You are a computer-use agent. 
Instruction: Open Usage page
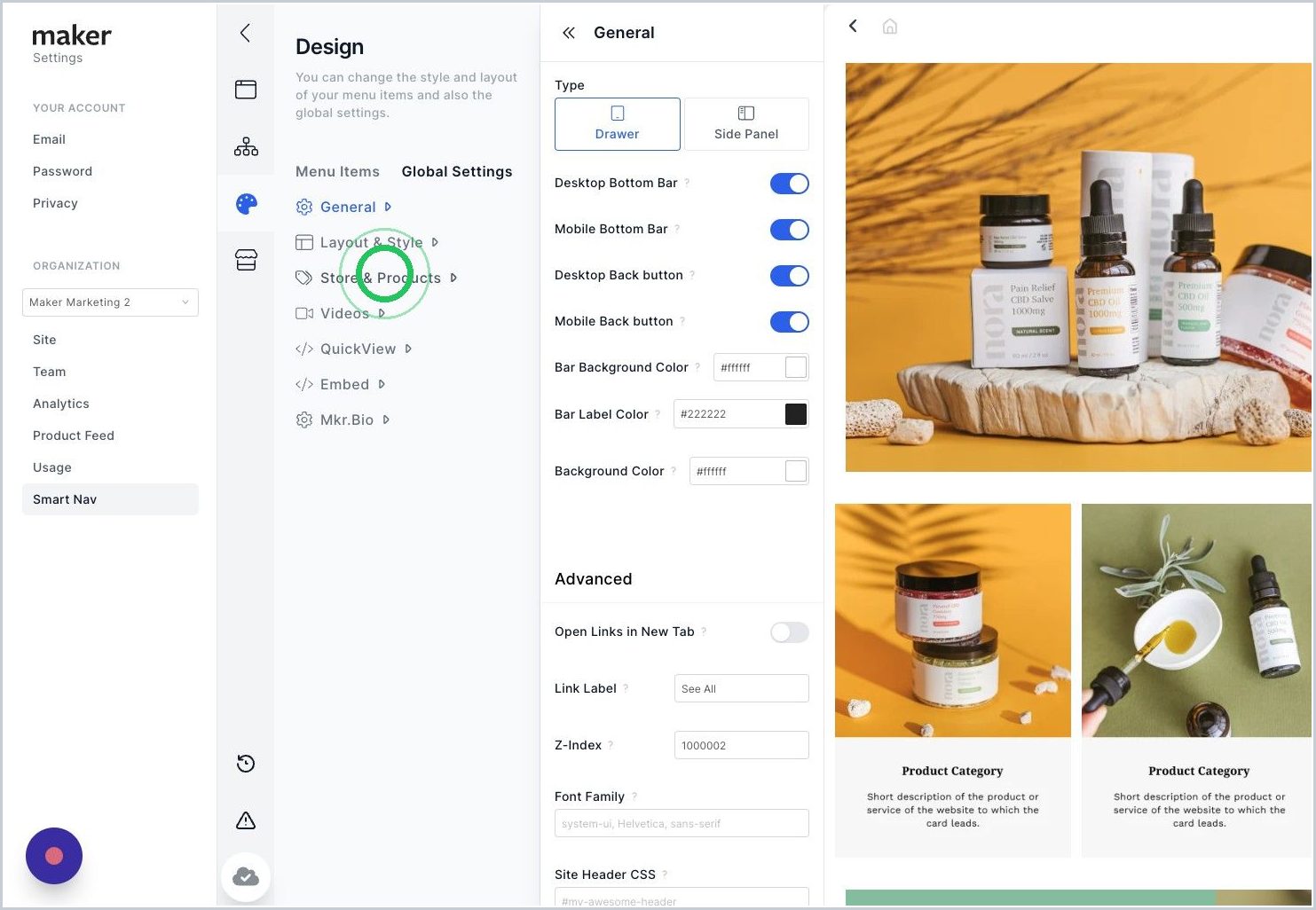[52, 467]
